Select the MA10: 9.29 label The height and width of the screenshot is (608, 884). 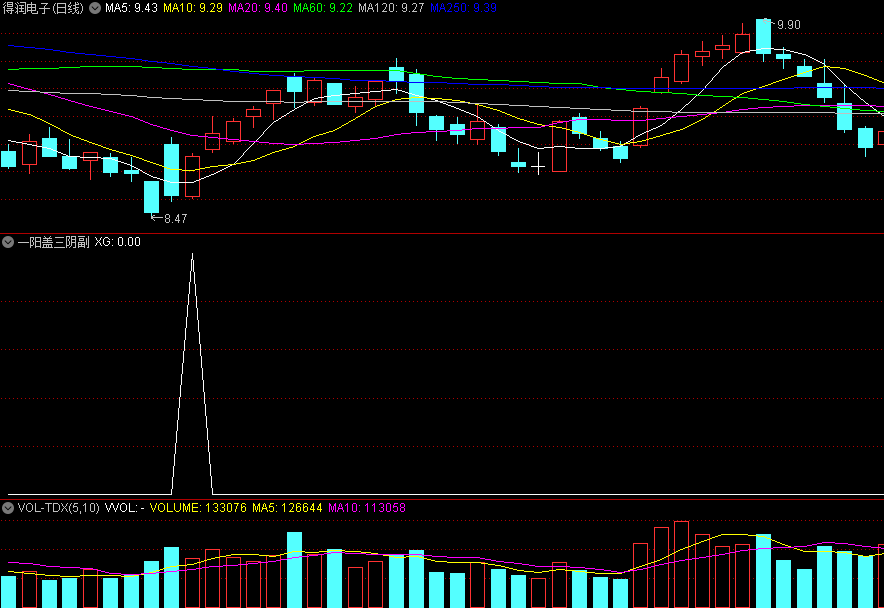pos(193,8)
